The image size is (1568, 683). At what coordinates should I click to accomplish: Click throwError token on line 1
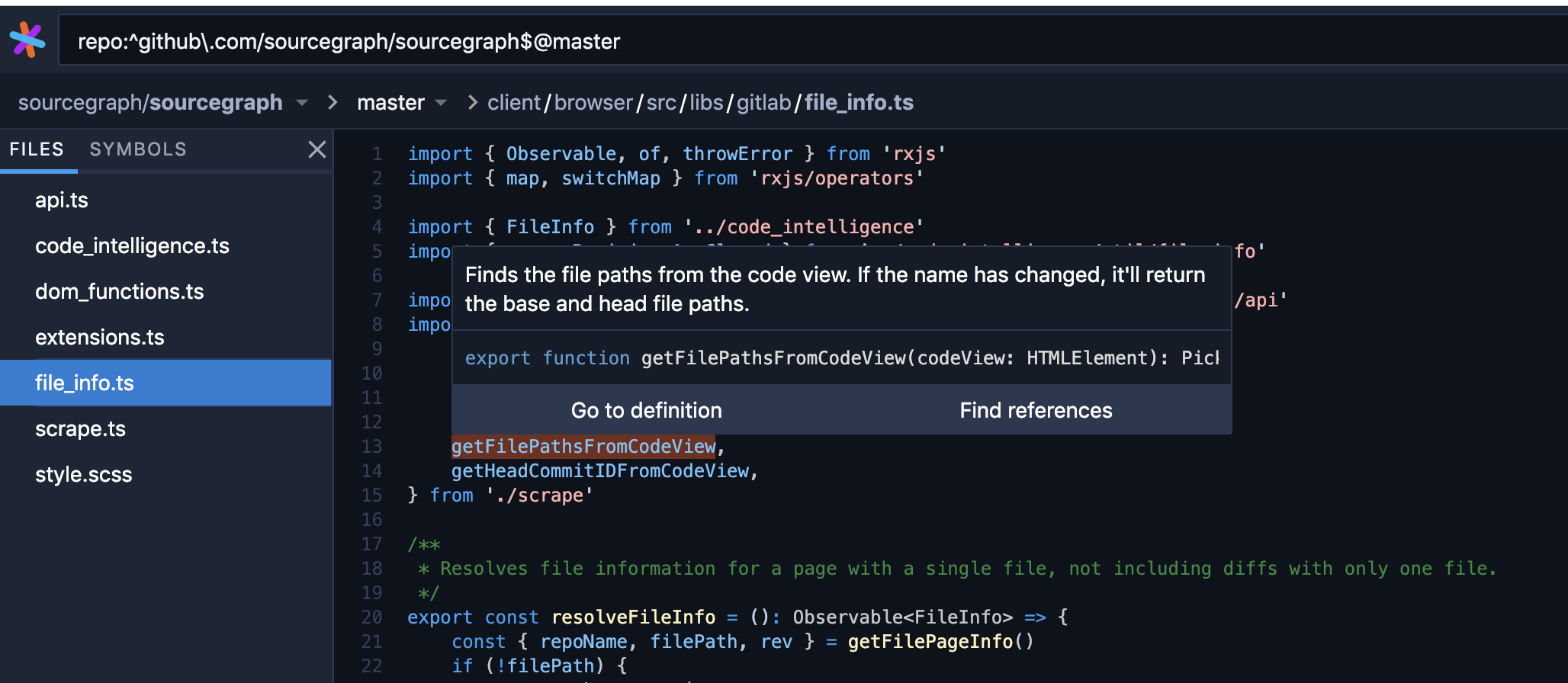pos(737,154)
